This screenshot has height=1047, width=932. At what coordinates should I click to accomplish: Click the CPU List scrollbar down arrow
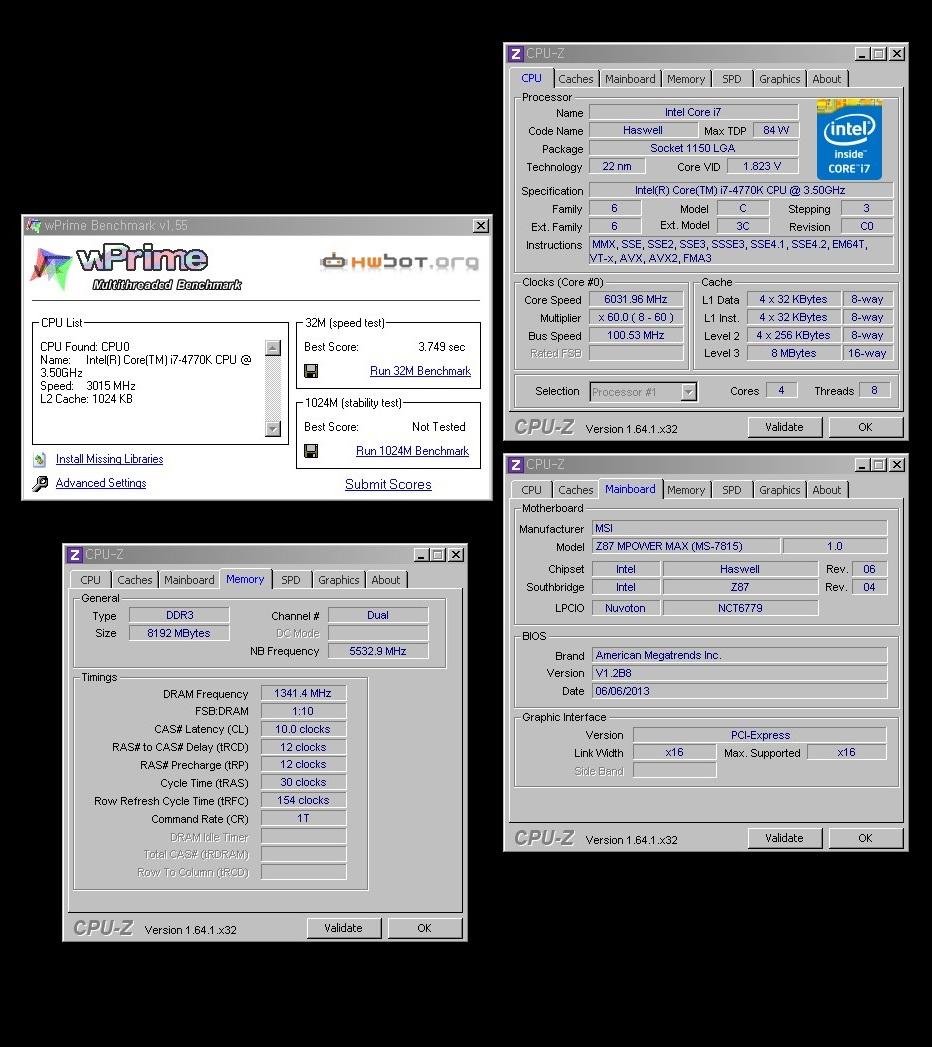click(x=272, y=429)
